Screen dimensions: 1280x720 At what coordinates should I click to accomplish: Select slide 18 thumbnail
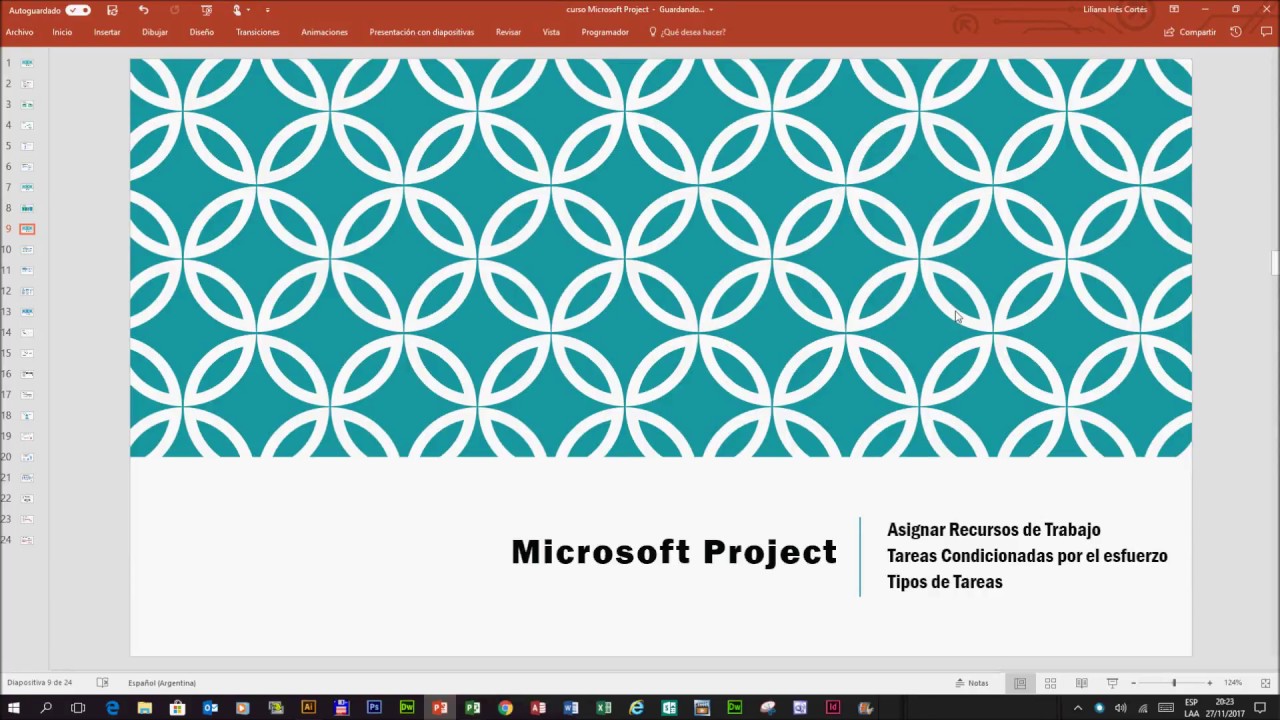[27, 416]
